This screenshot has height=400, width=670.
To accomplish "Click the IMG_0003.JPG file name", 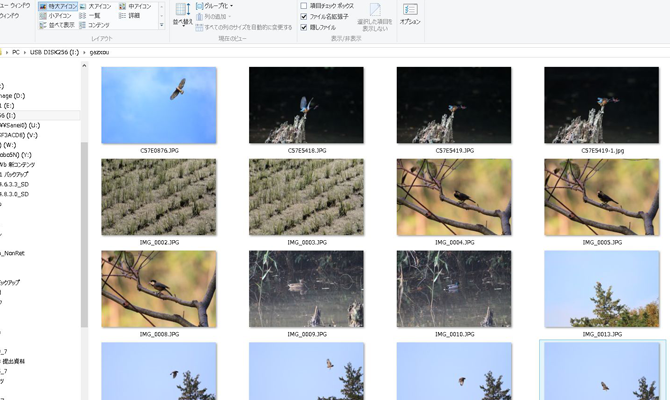I will point(307,242).
